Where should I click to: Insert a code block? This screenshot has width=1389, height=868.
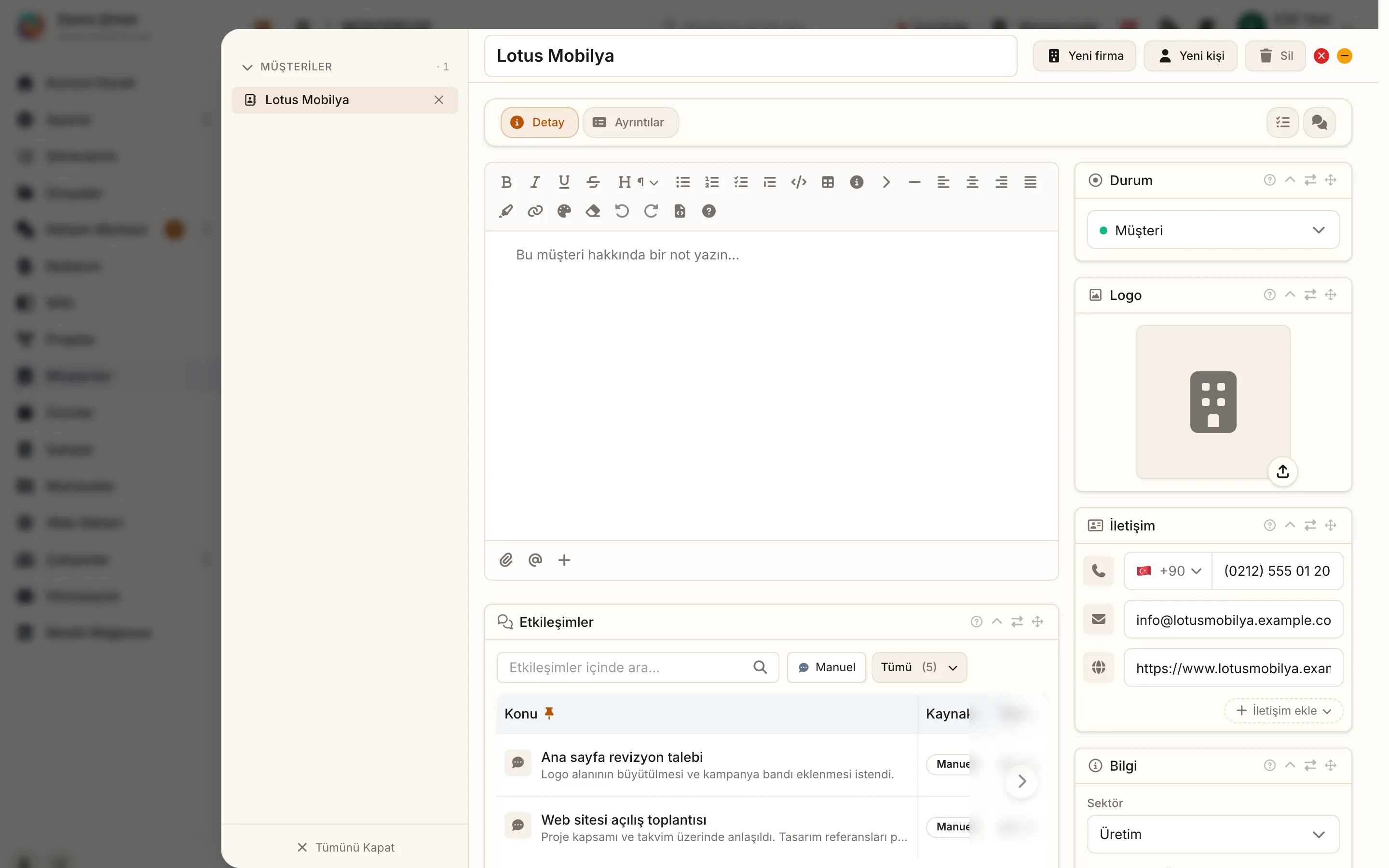(x=798, y=182)
